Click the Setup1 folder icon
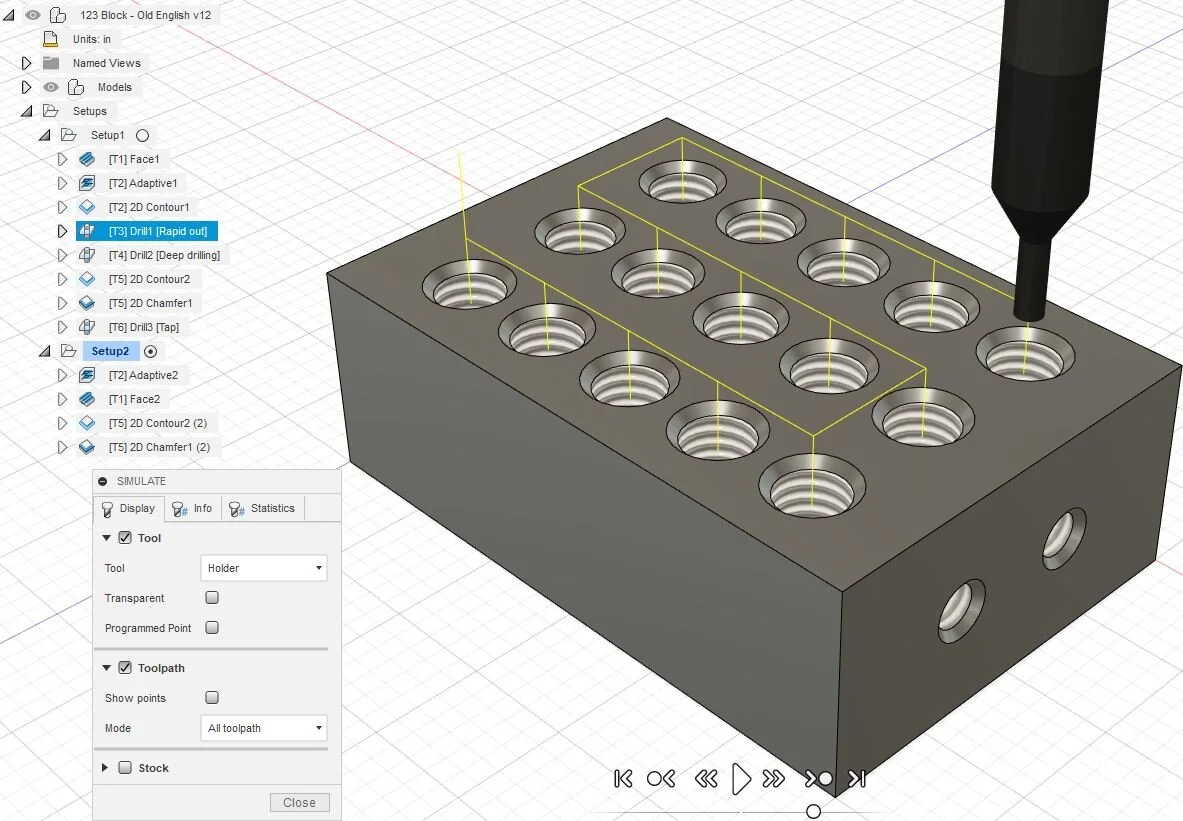Screen dimensions: 1183x821 [69, 135]
